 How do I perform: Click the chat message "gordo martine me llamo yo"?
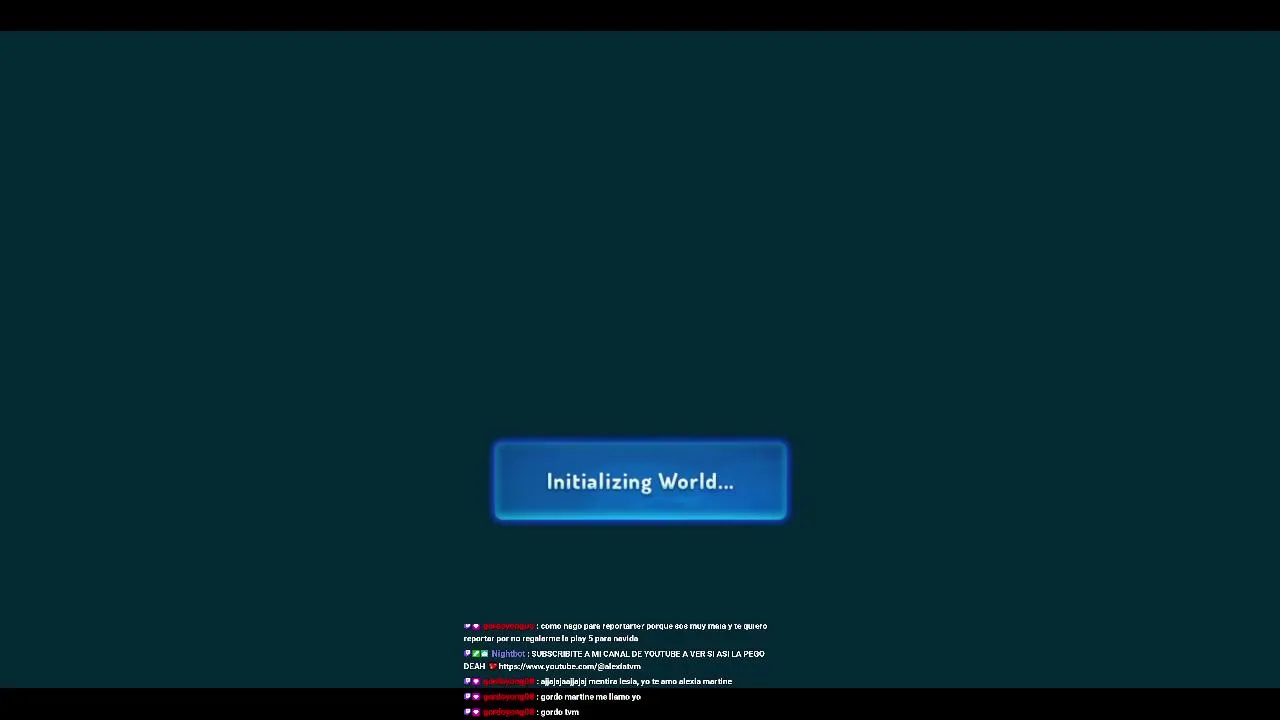point(590,697)
